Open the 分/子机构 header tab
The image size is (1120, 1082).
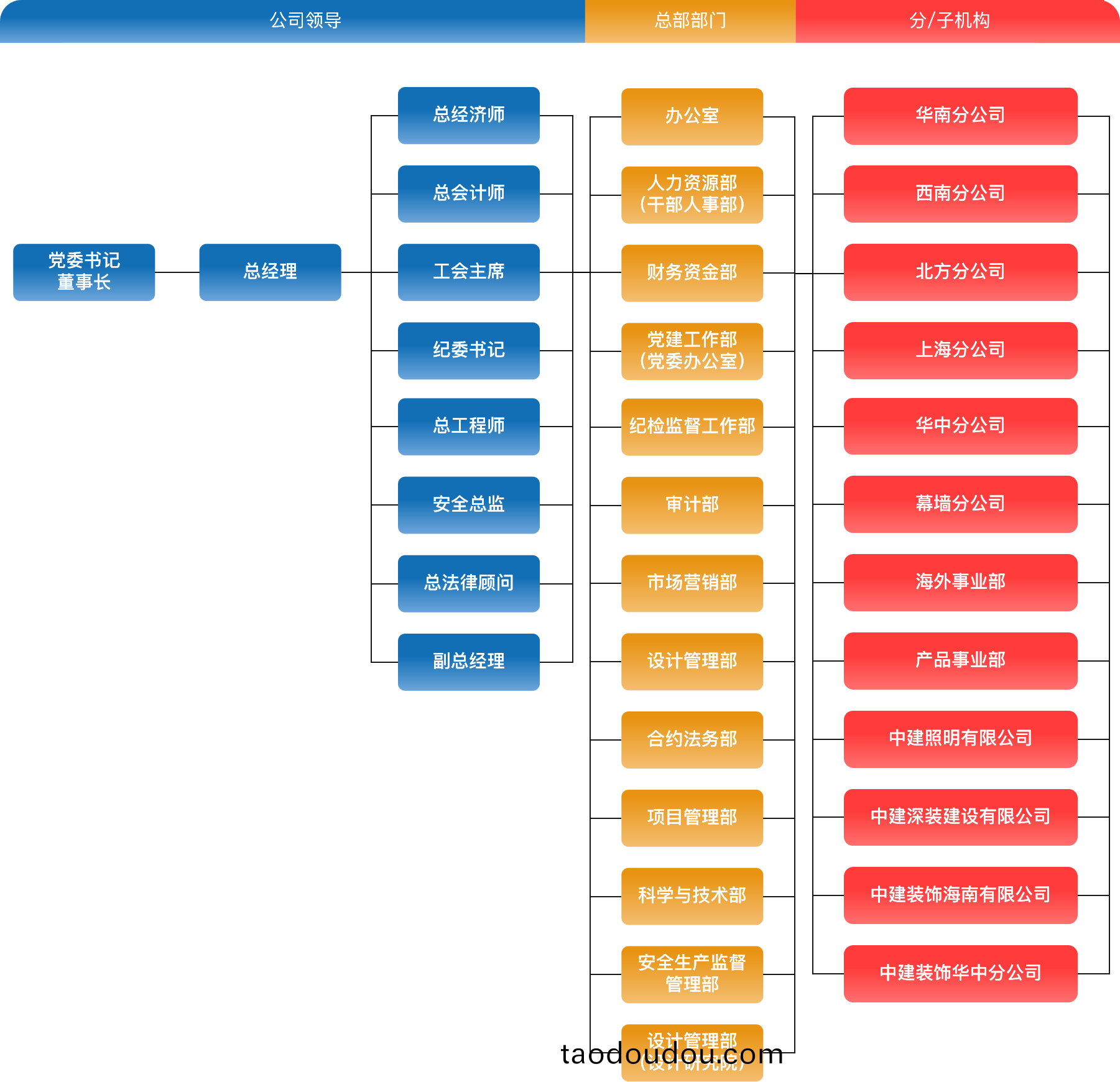pos(949,21)
